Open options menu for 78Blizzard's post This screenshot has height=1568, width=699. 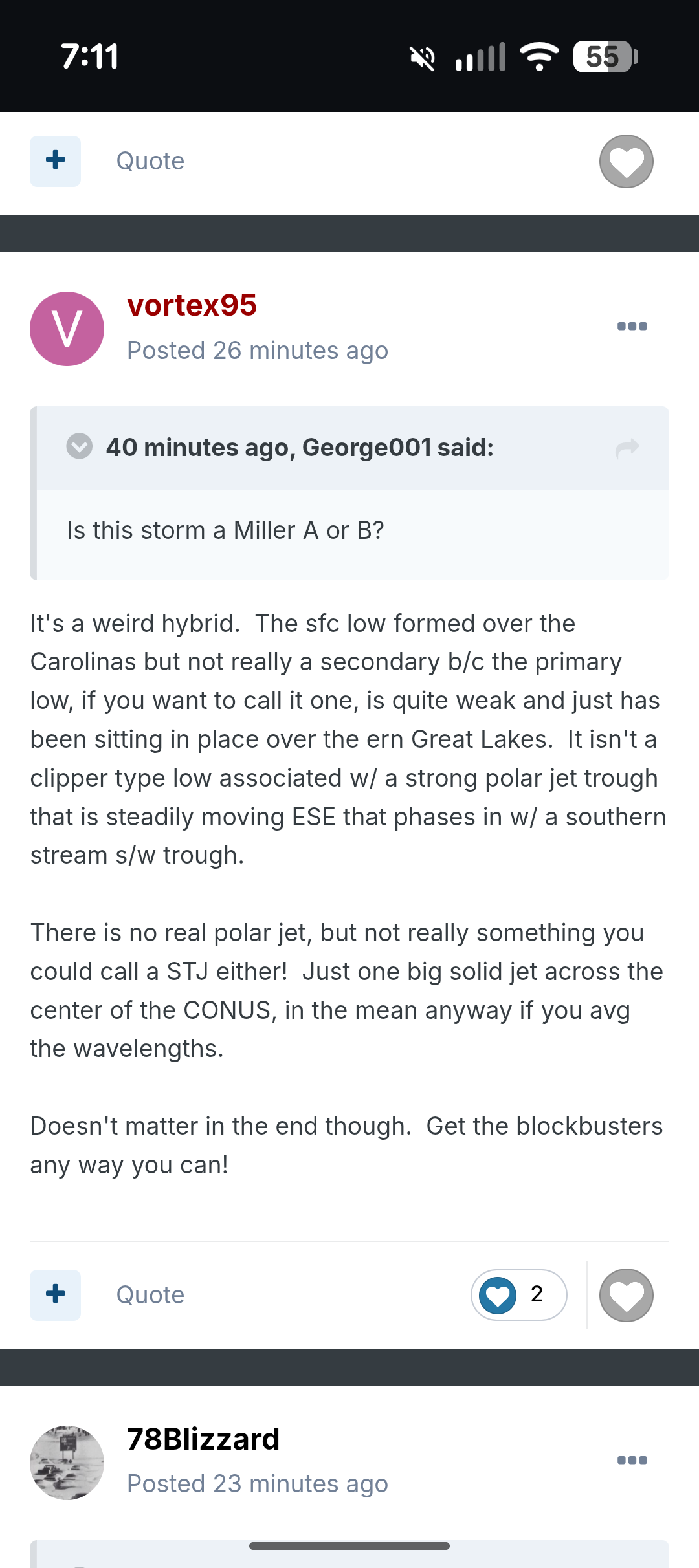632,1460
